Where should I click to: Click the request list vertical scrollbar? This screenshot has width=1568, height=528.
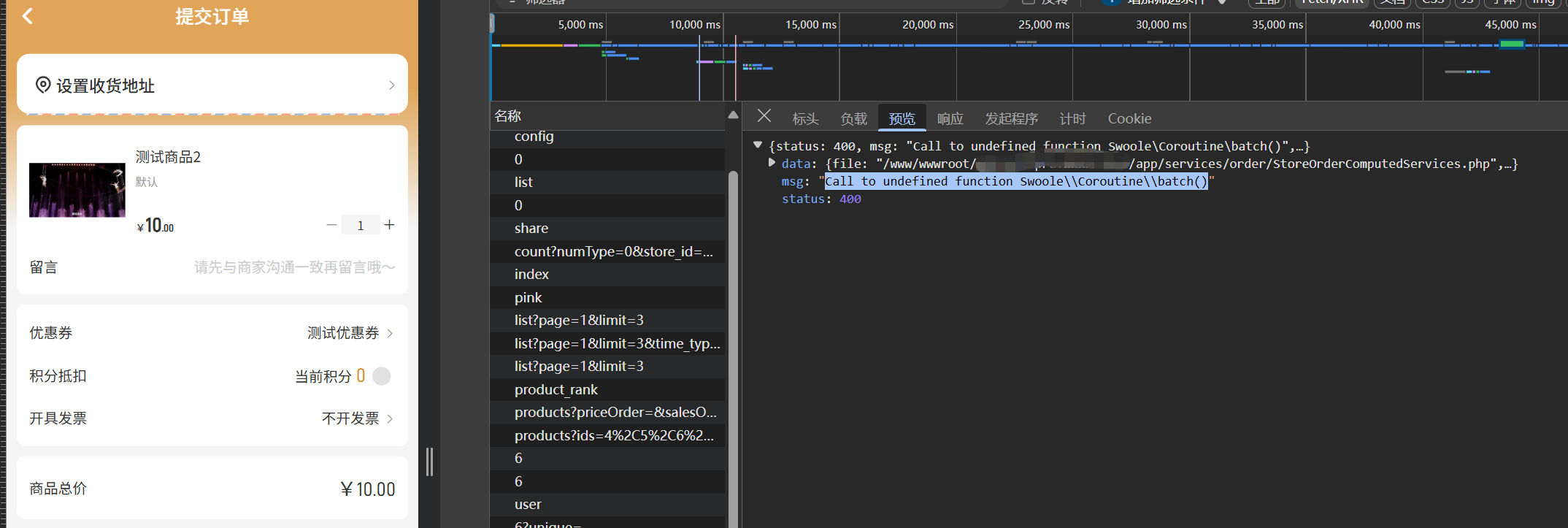coord(733,329)
